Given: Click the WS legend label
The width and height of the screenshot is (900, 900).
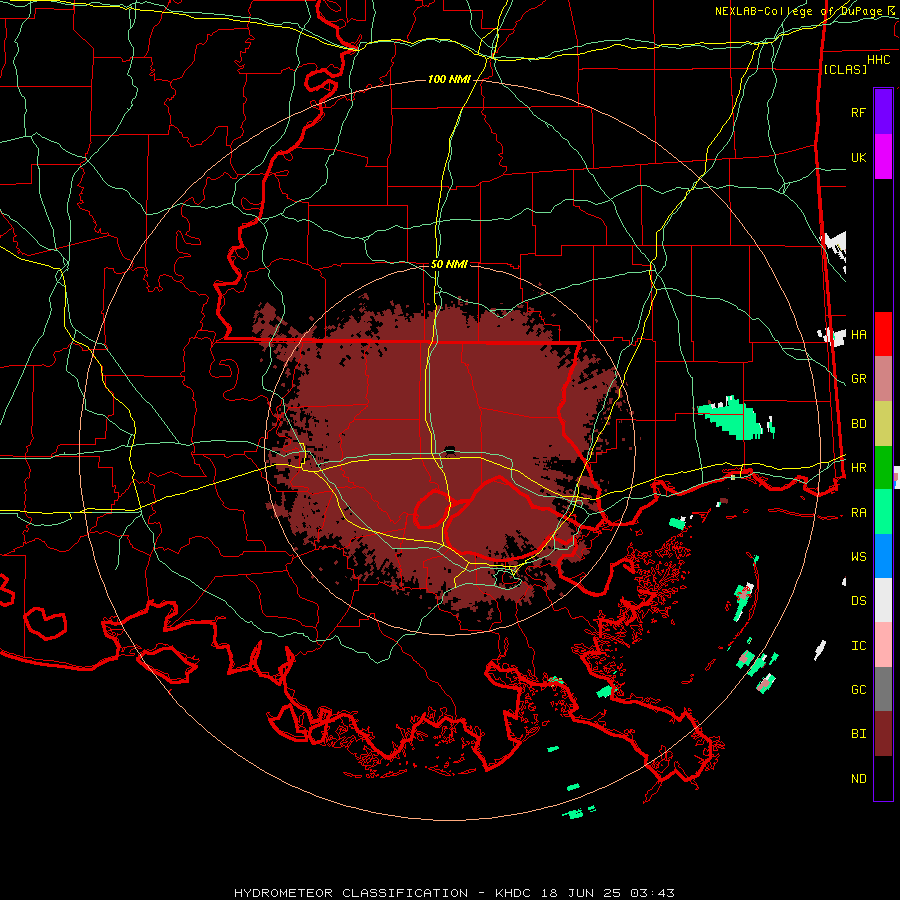Looking at the screenshot, I should (858, 557).
